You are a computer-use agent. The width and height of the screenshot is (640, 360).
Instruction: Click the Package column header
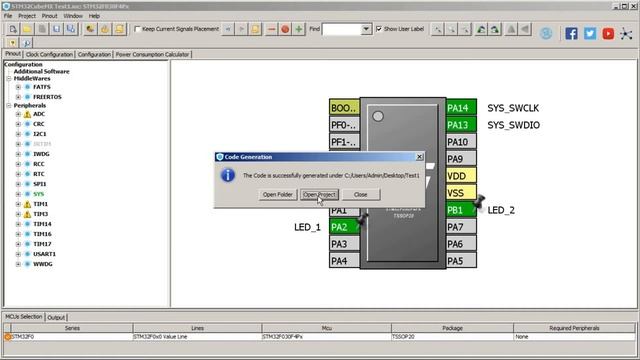point(452,328)
